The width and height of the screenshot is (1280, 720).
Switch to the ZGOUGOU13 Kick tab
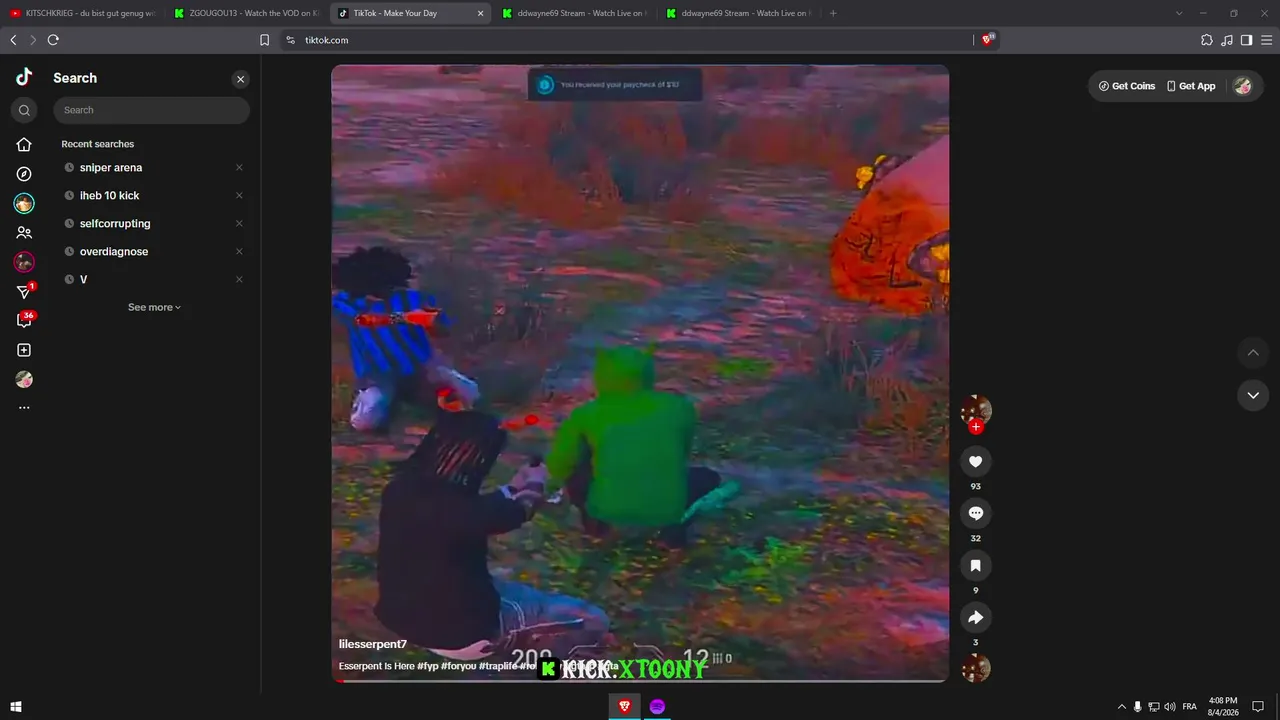245,13
